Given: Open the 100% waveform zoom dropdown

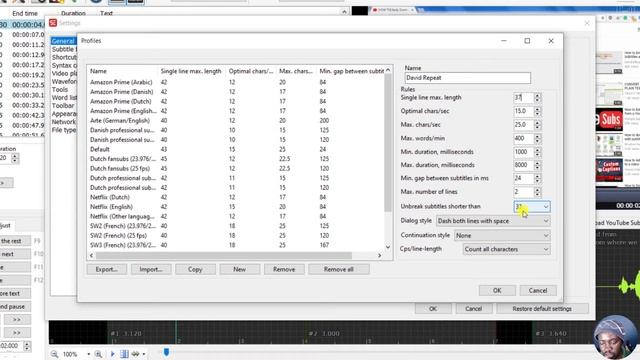Looking at the screenshot, I should [x=89, y=354].
